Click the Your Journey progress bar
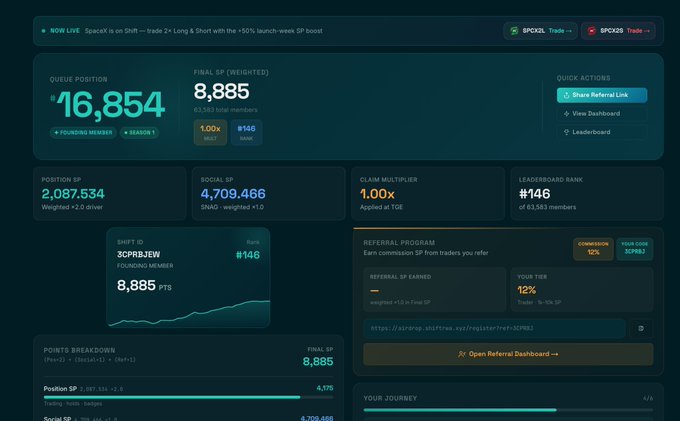680x421 pixels. (508, 410)
